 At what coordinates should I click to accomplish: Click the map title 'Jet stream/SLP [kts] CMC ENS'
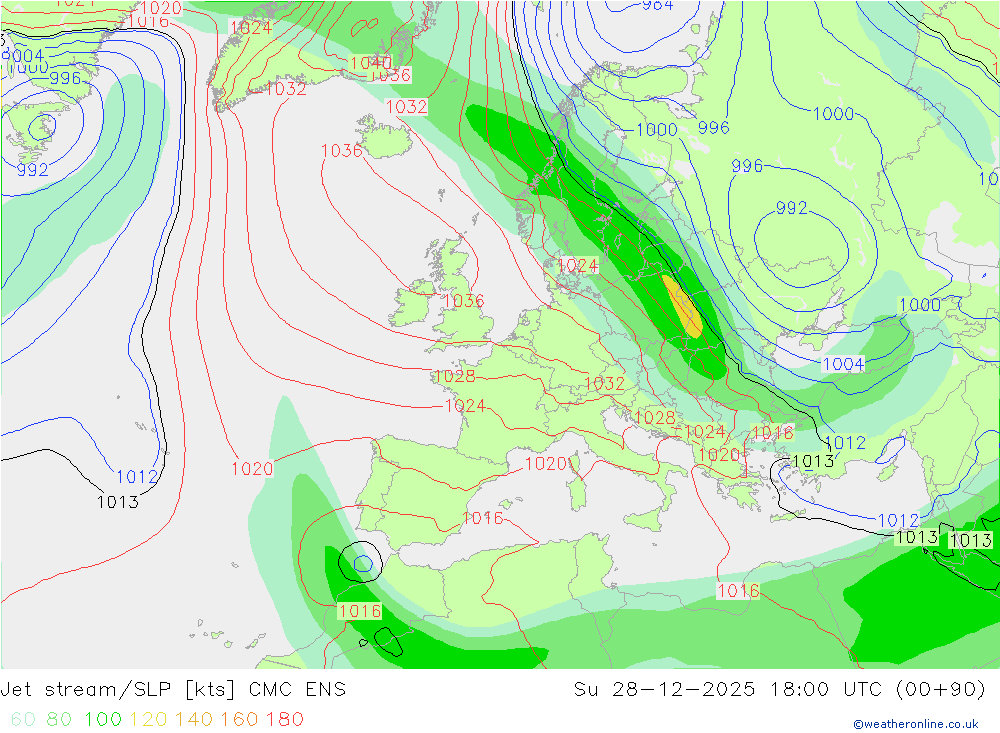[x=173, y=690]
